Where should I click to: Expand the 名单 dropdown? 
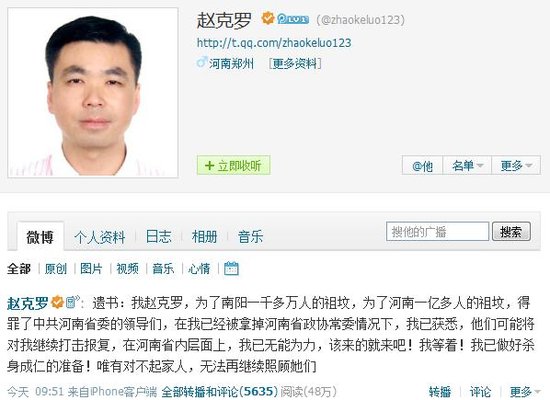pos(467,165)
